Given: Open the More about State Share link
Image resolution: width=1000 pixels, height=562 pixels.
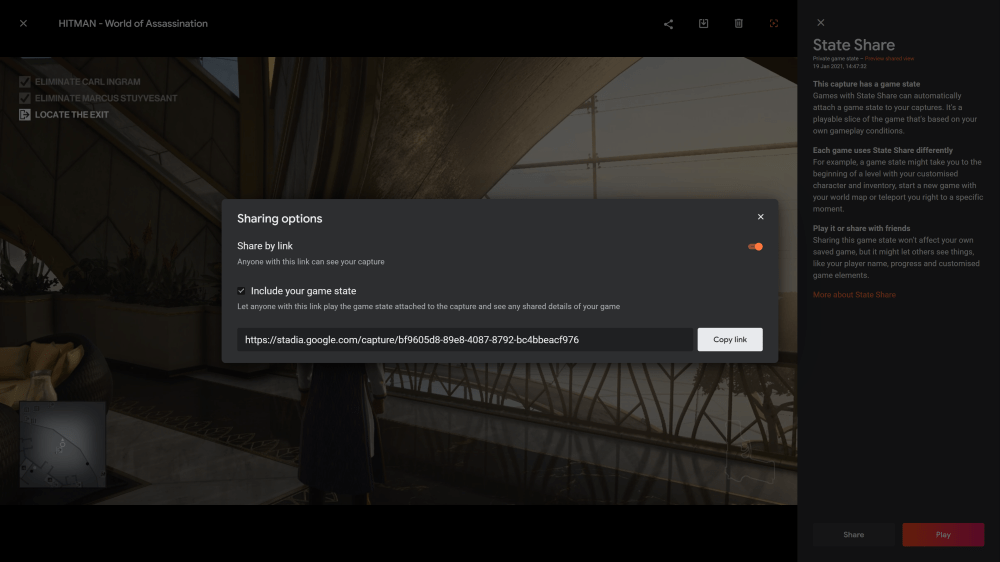Looking at the screenshot, I should point(854,295).
